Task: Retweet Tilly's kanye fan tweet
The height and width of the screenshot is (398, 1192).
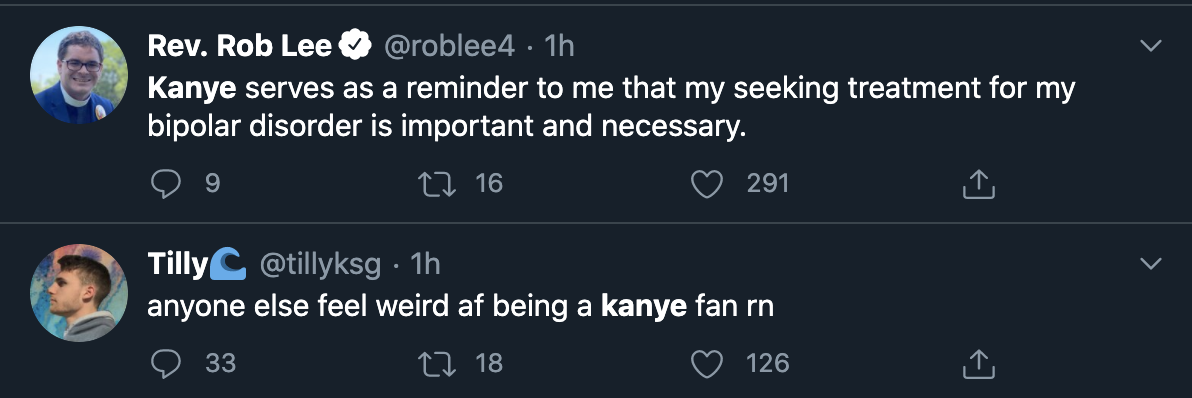Action: tap(437, 363)
